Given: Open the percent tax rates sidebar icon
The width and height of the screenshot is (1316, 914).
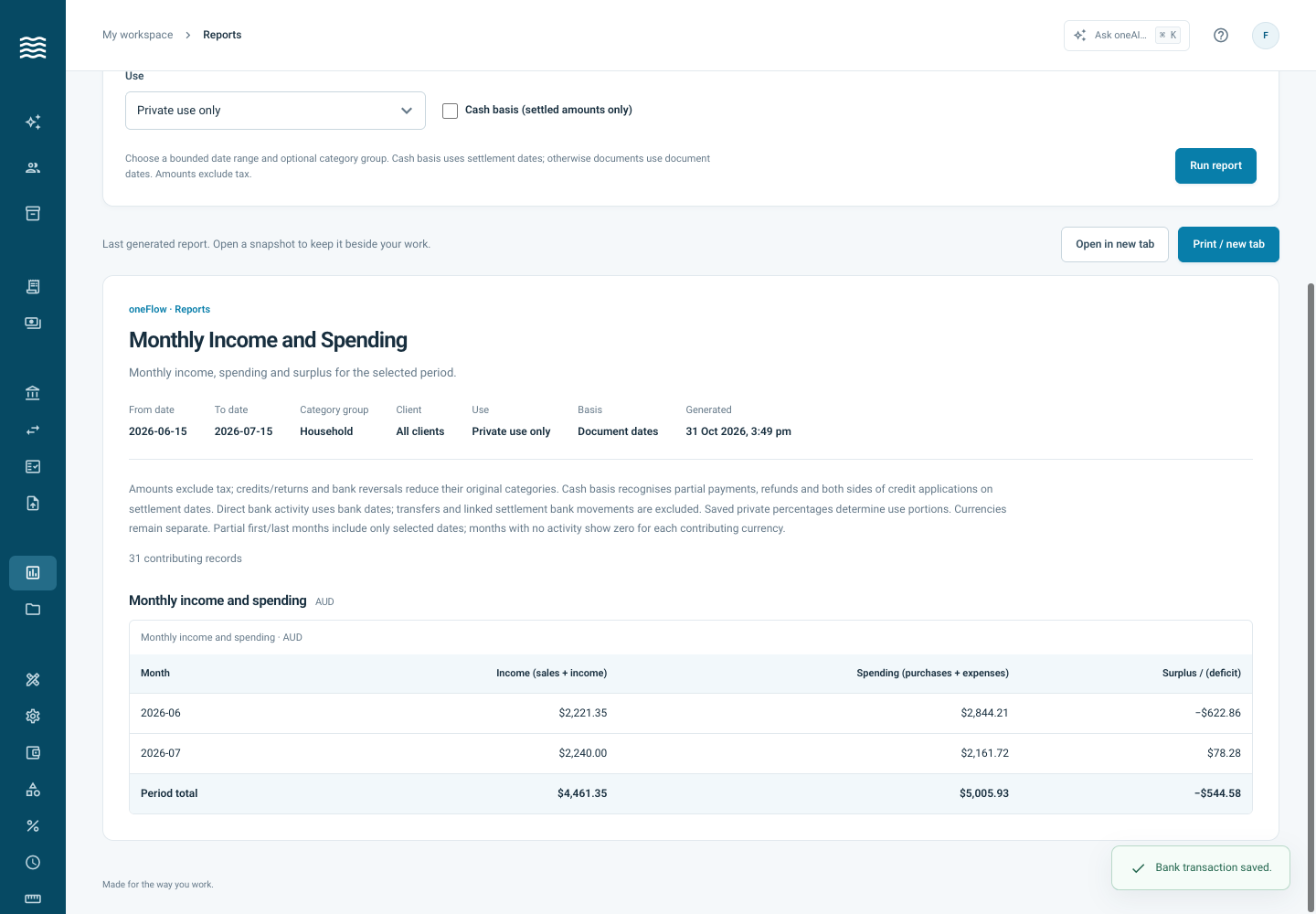Looking at the screenshot, I should [x=33, y=825].
